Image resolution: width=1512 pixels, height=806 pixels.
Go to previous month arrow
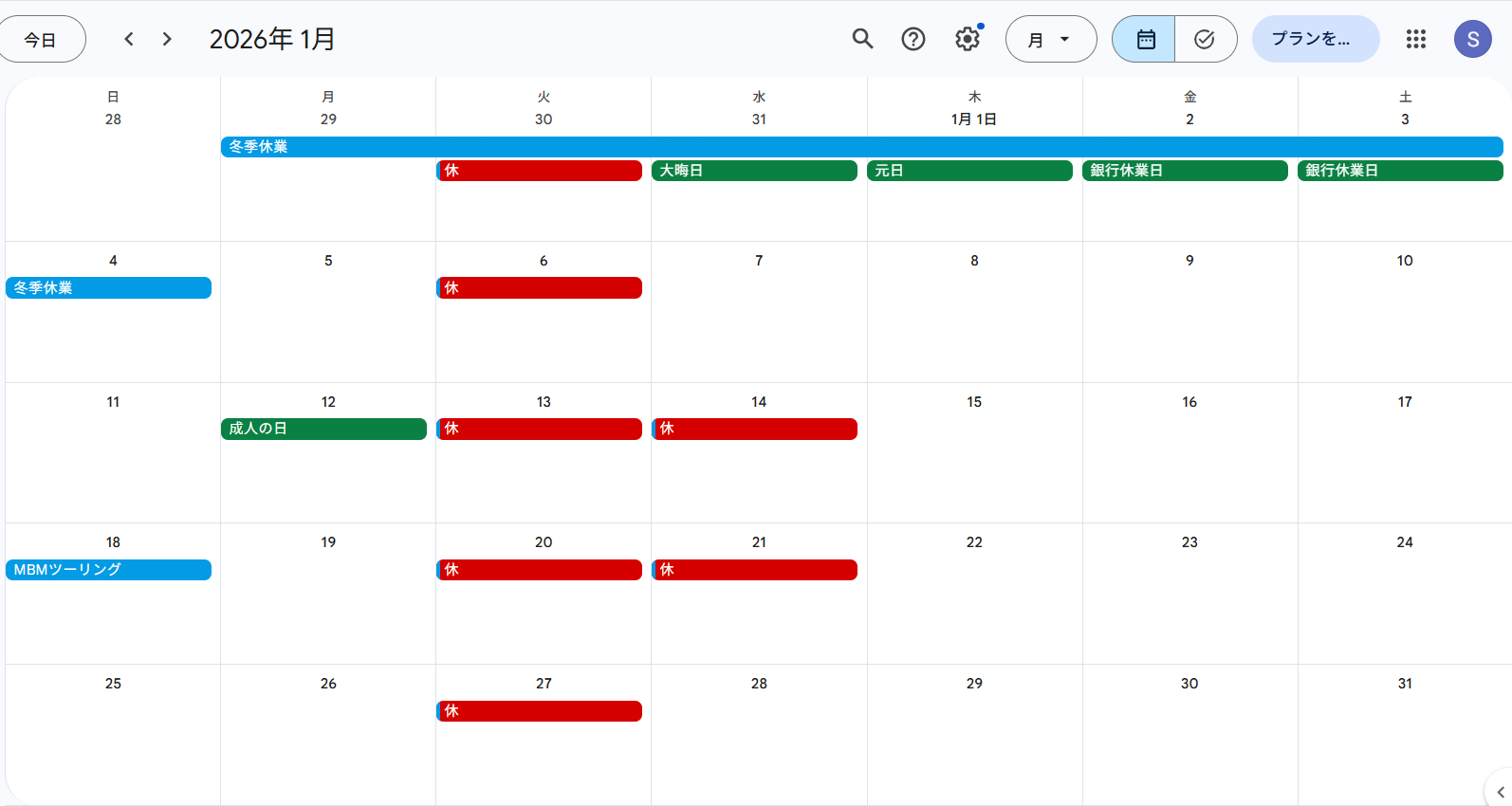(129, 39)
